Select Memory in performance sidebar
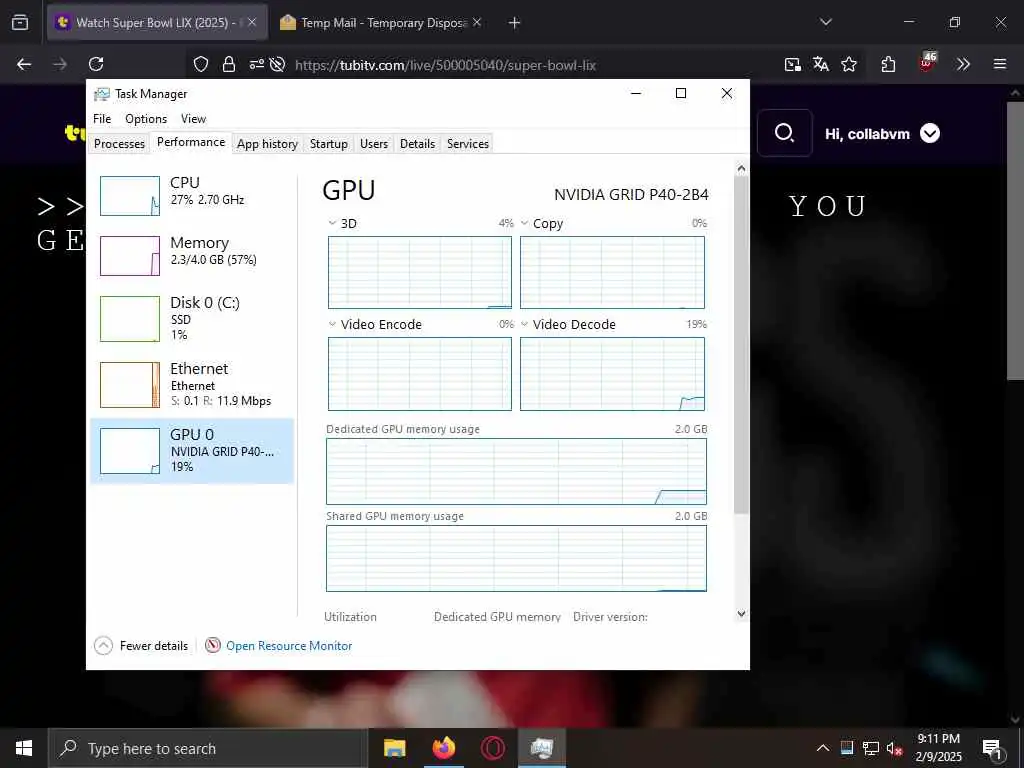The image size is (1024, 768). (x=192, y=255)
